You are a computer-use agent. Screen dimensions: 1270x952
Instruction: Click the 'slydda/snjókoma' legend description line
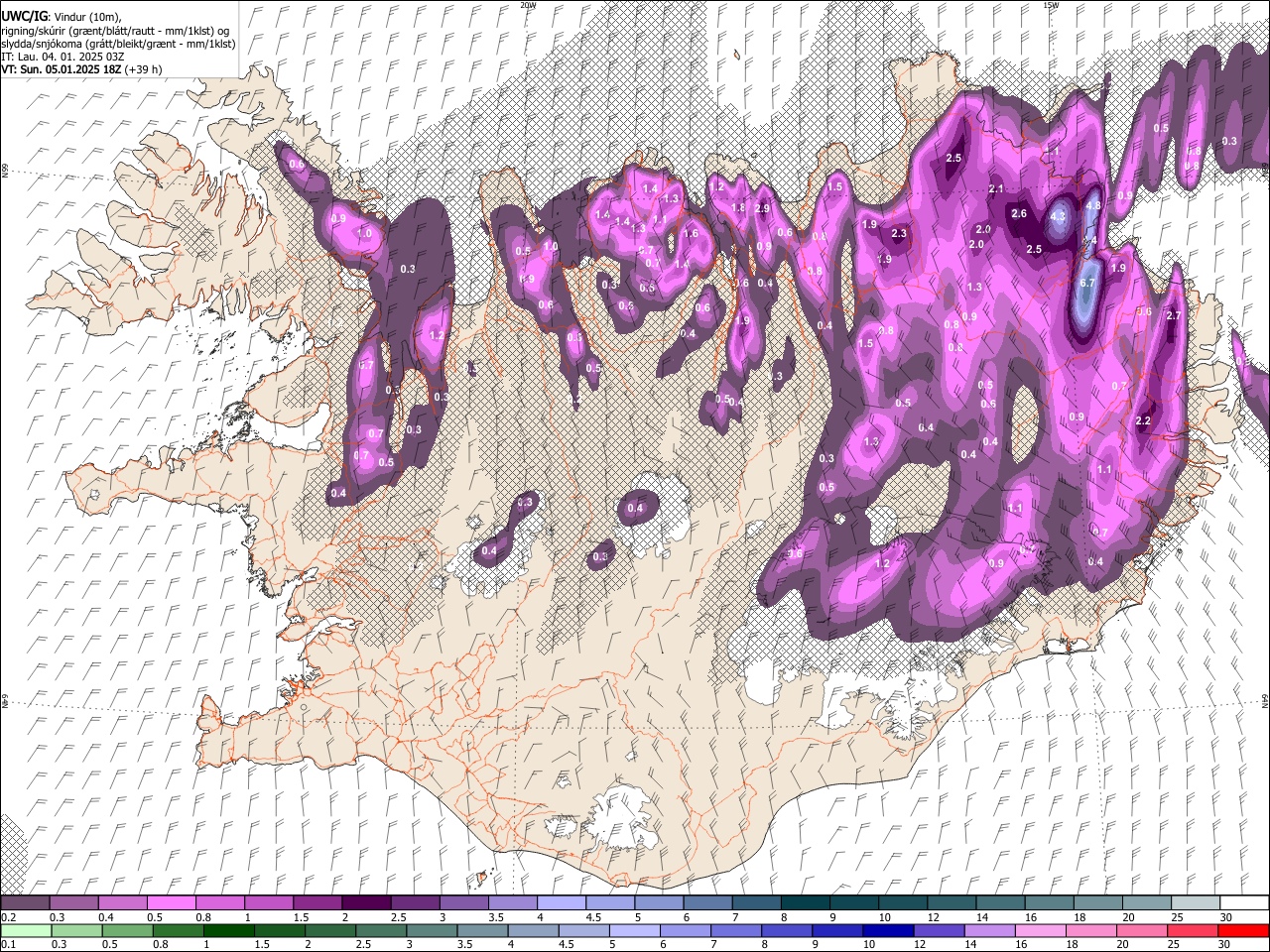pos(118,44)
